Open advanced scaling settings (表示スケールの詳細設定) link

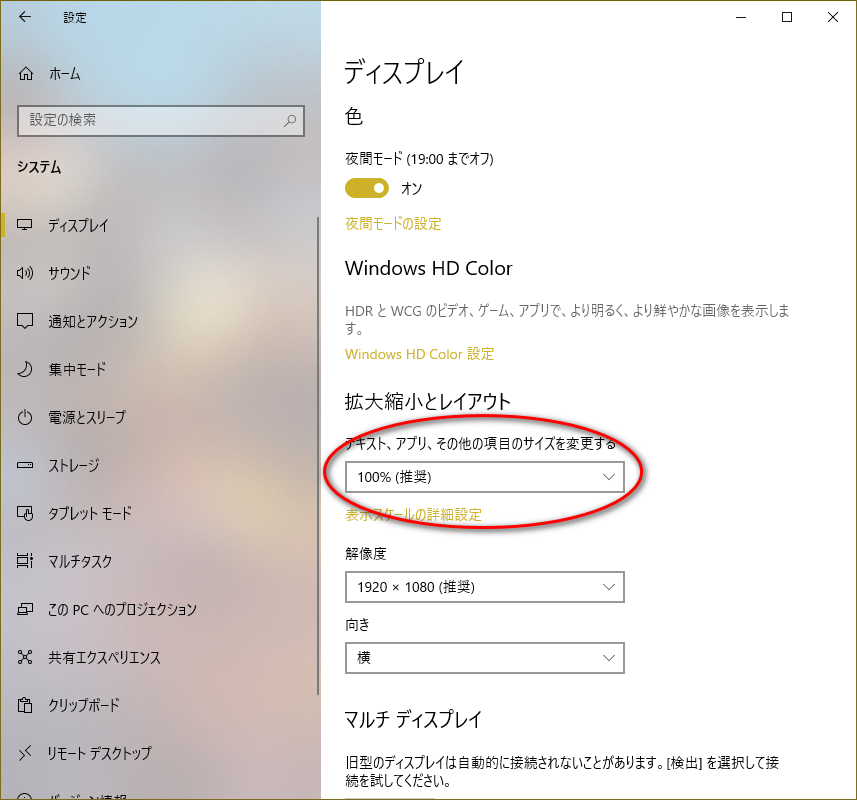413,515
